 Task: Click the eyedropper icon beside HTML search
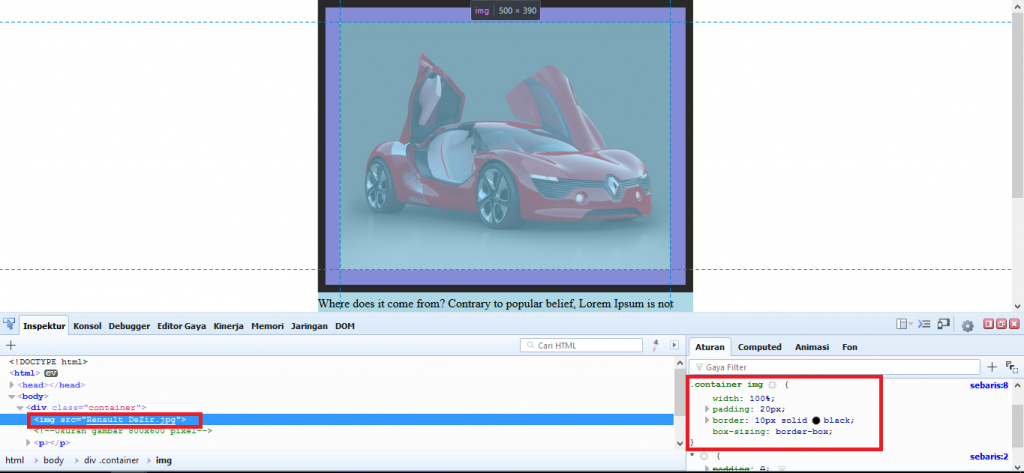tap(656, 345)
